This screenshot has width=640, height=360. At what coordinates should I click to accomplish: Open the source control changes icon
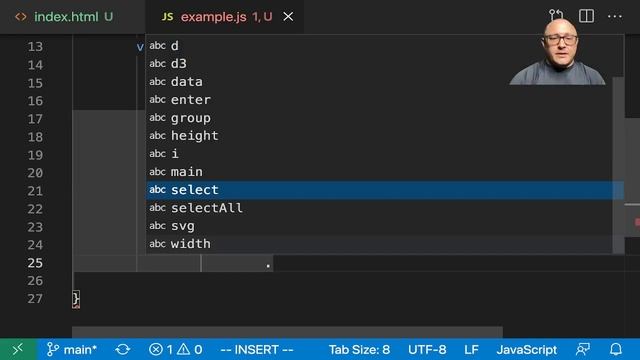(x=556, y=16)
